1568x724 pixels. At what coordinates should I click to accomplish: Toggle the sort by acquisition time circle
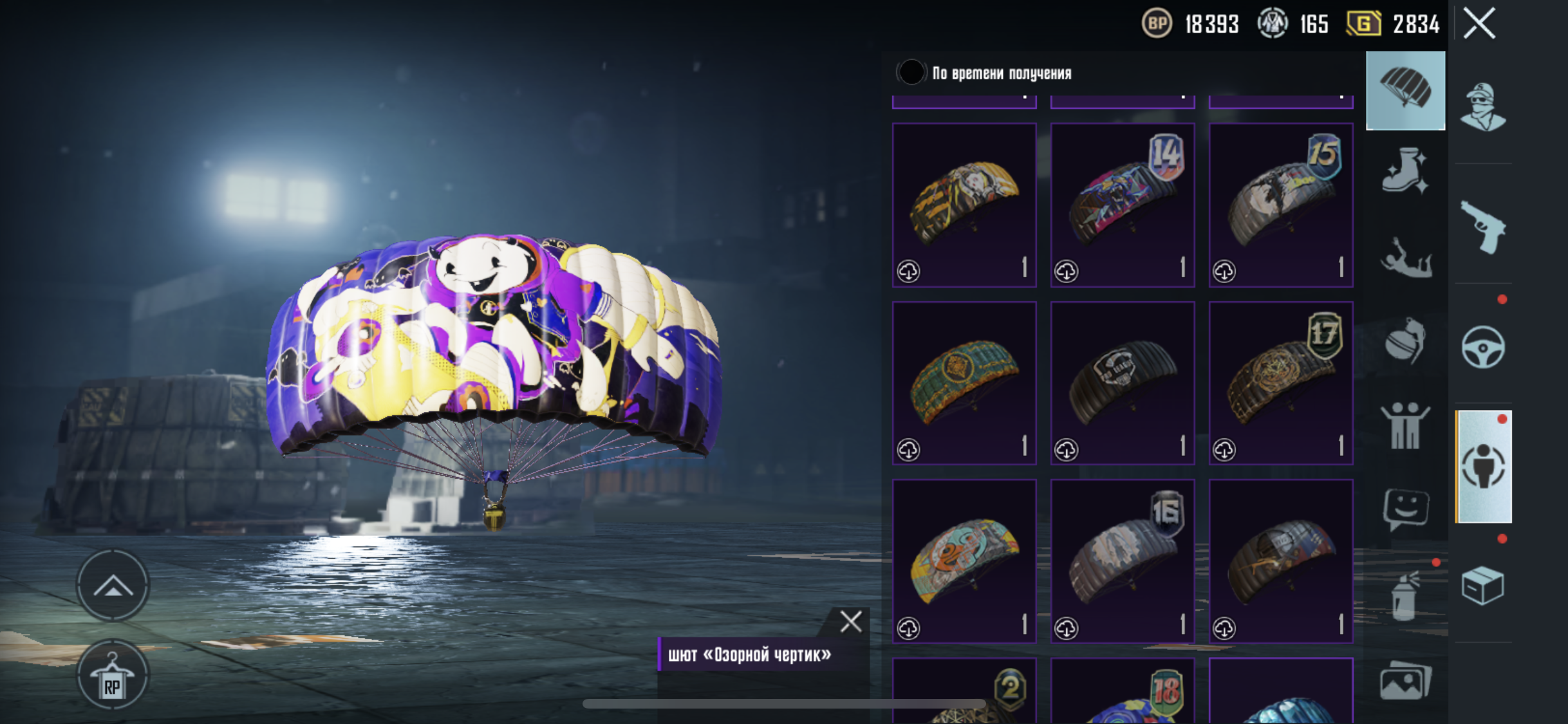pos(911,73)
